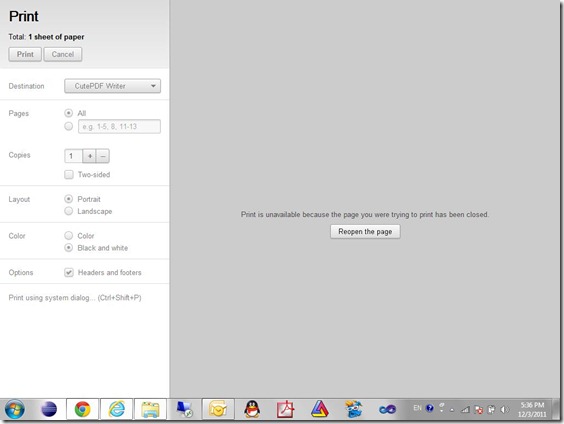Image resolution: width=564 pixels, height=424 pixels.
Task: Click the power plug tray icon
Action: pyautogui.click(x=491, y=409)
